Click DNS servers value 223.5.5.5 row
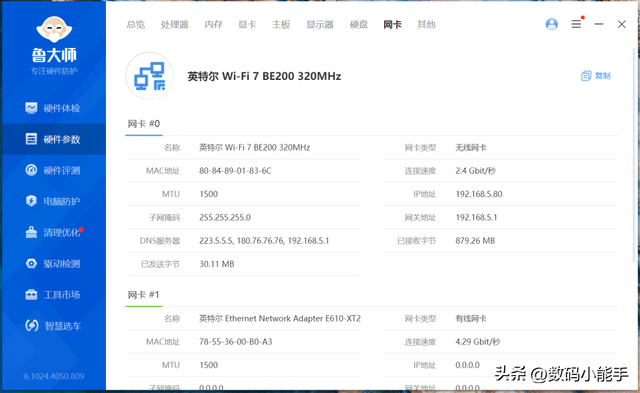The image size is (640, 393). pos(264,240)
